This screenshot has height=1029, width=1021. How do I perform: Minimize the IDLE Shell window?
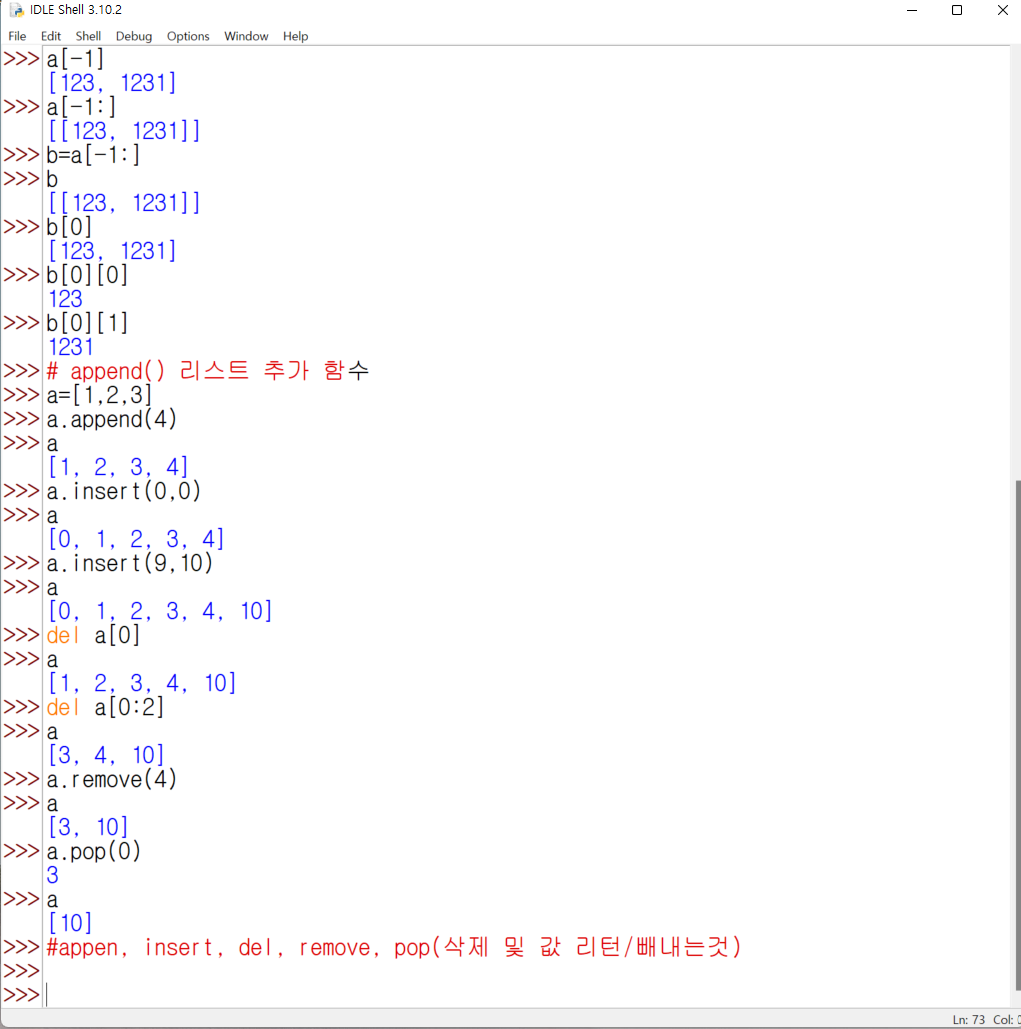911,10
